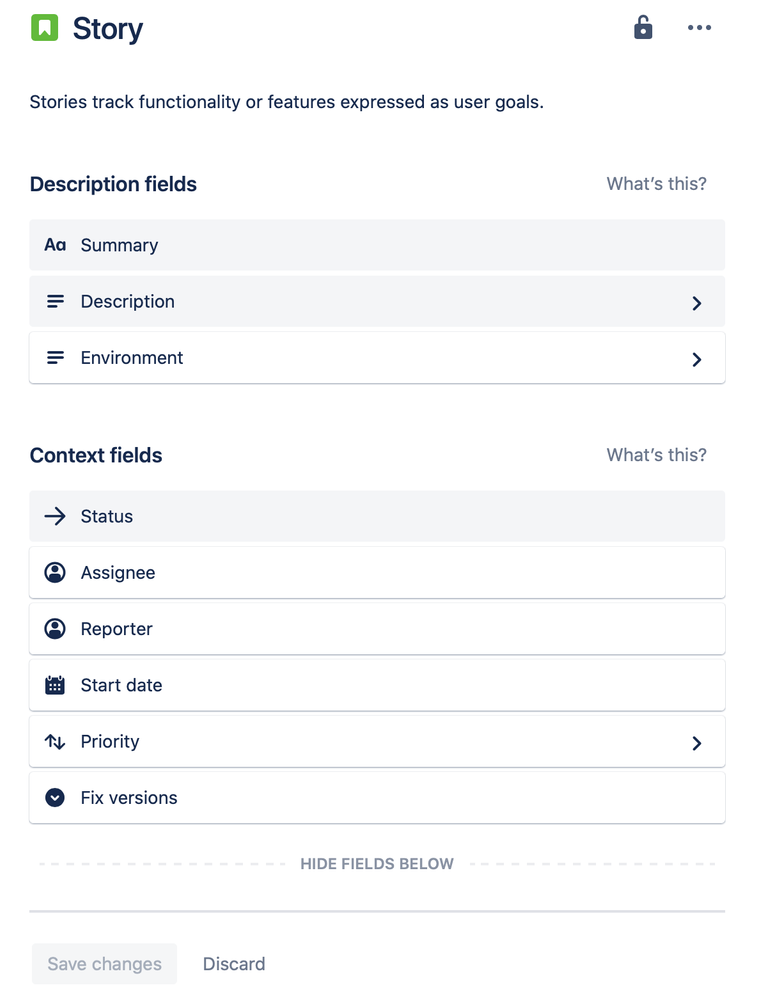
Task: Click the Fix versions circle chevron icon
Action: pyautogui.click(x=55, y=798)
